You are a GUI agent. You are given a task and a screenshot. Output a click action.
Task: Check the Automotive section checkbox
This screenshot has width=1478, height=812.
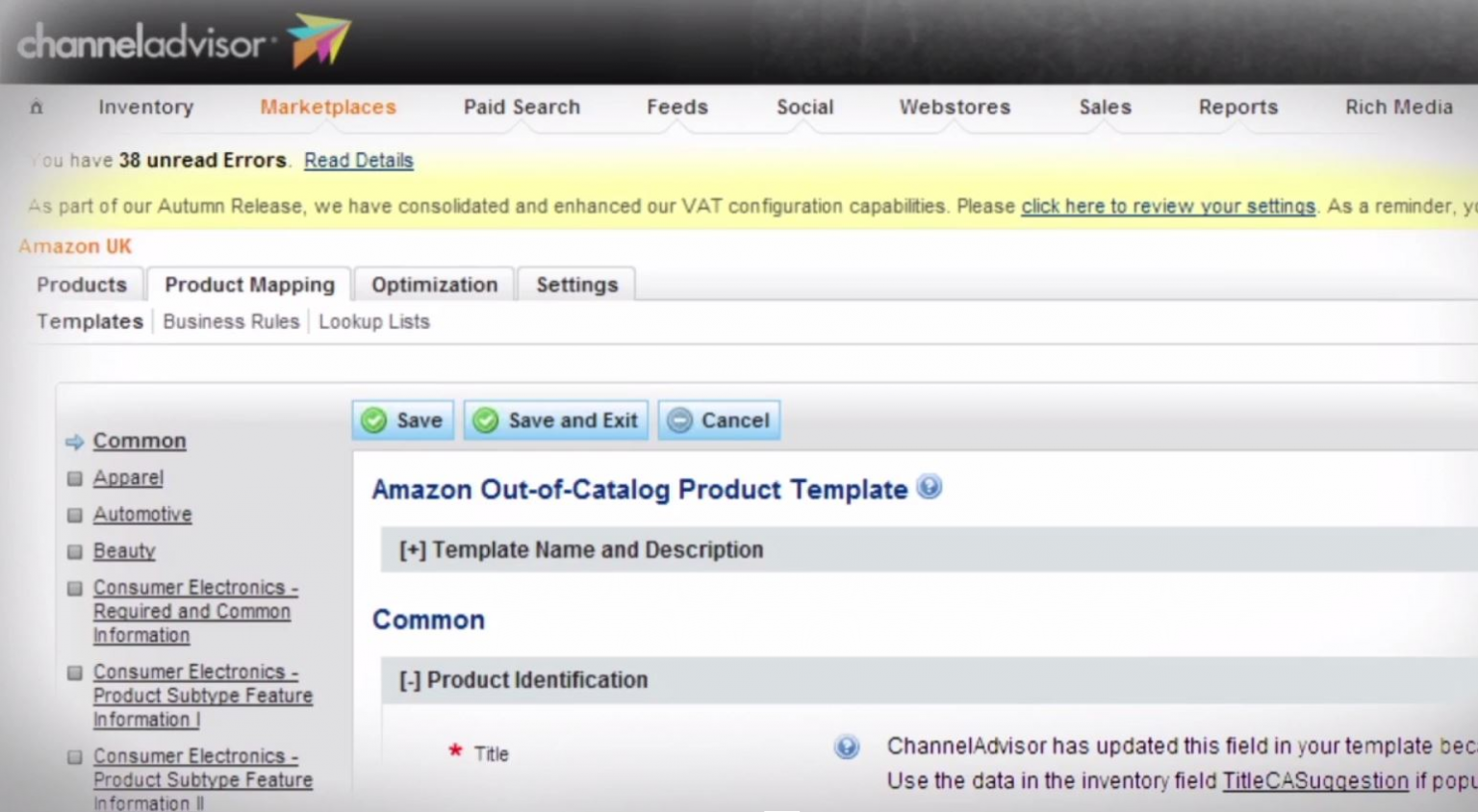tap(74, 514)
